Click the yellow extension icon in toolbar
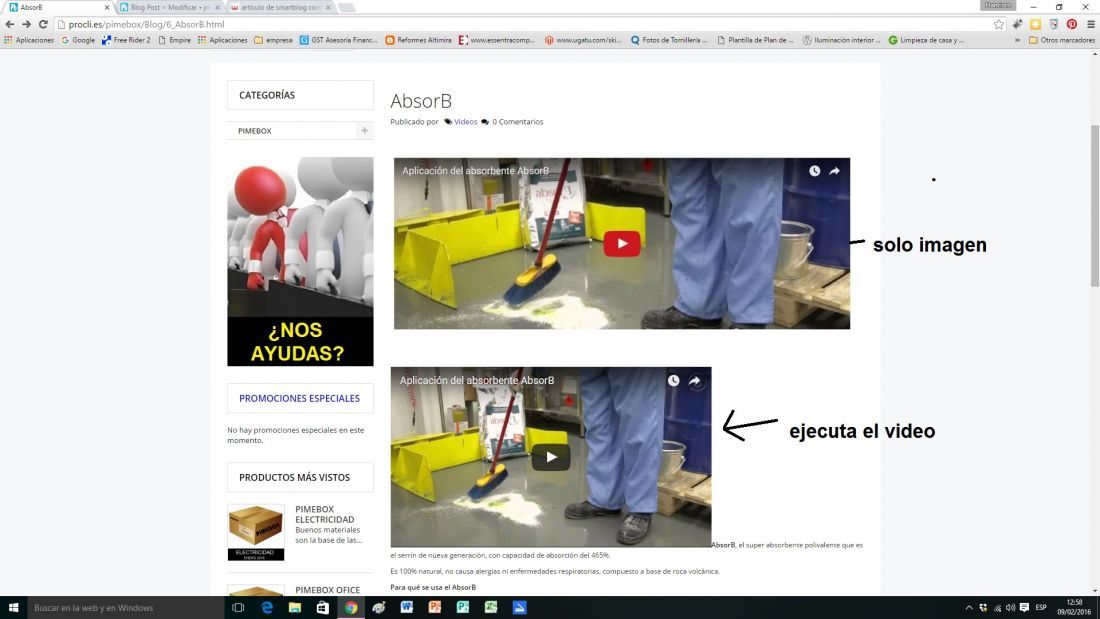Image resolution: width=1100 pixels, height=619 pixels. 1035,25
